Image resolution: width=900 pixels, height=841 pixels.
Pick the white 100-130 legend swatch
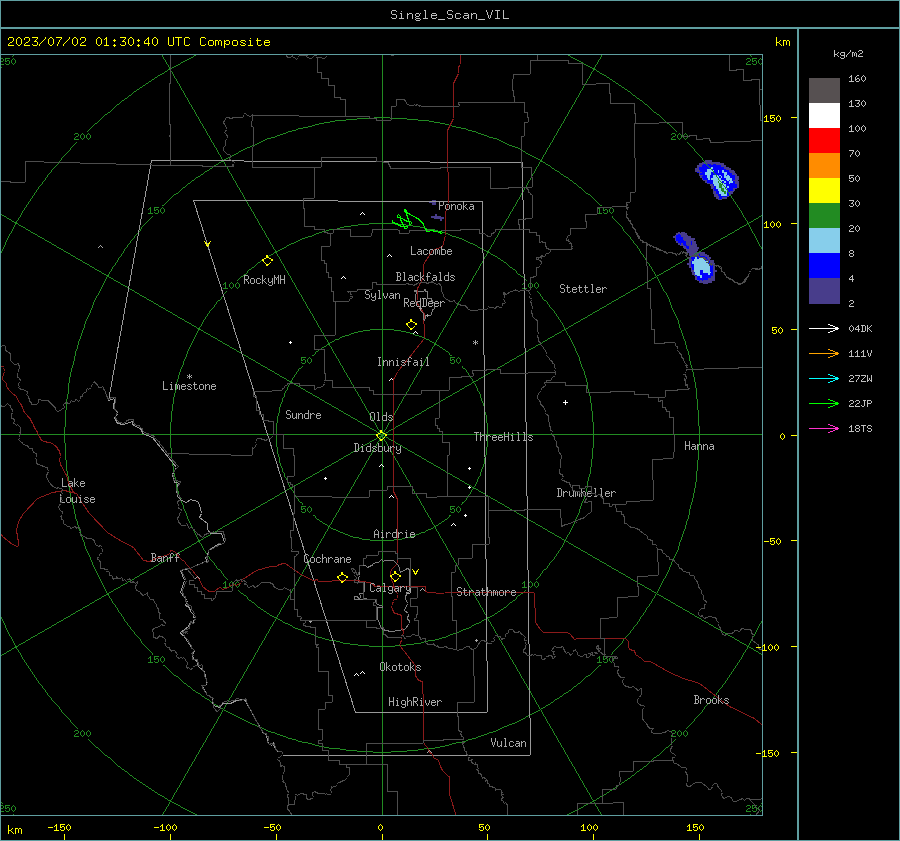pos(824,116)
